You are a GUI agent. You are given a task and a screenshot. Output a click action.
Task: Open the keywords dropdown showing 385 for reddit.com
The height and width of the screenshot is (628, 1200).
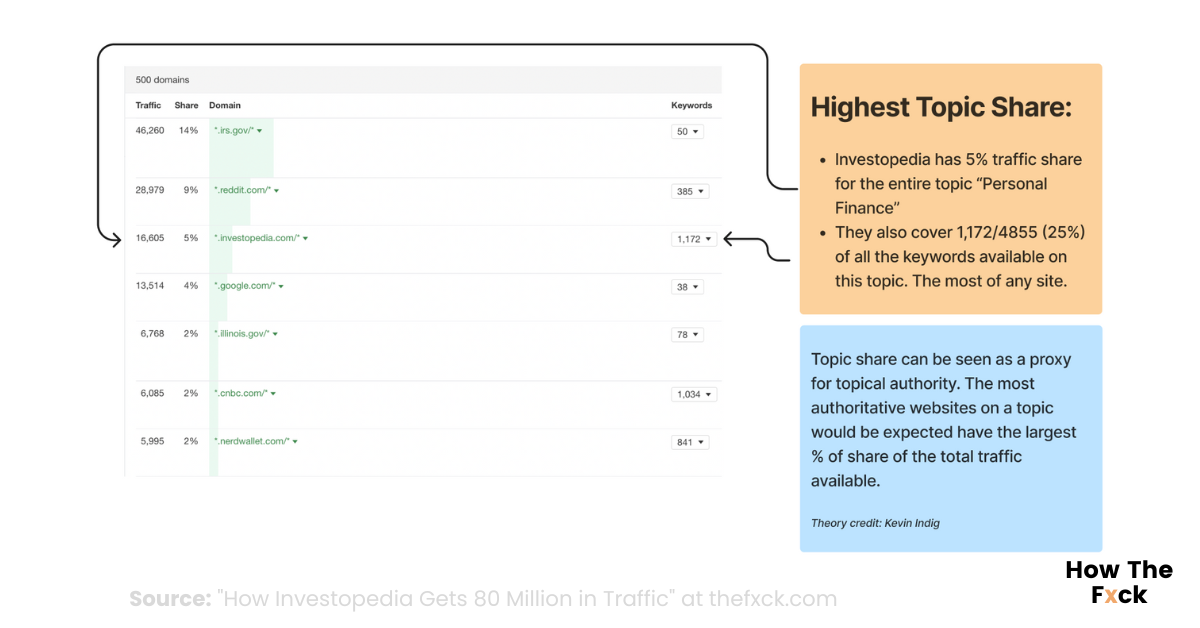click(x=690, y=191)
